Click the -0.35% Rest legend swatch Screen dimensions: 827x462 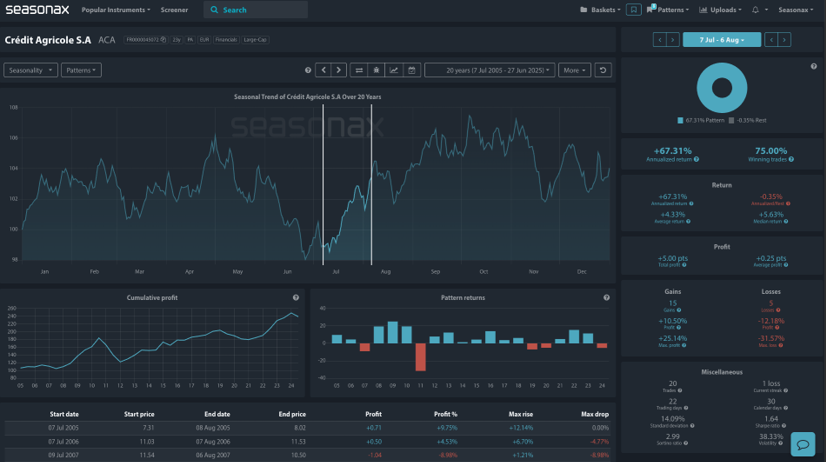tap(731, 120)
